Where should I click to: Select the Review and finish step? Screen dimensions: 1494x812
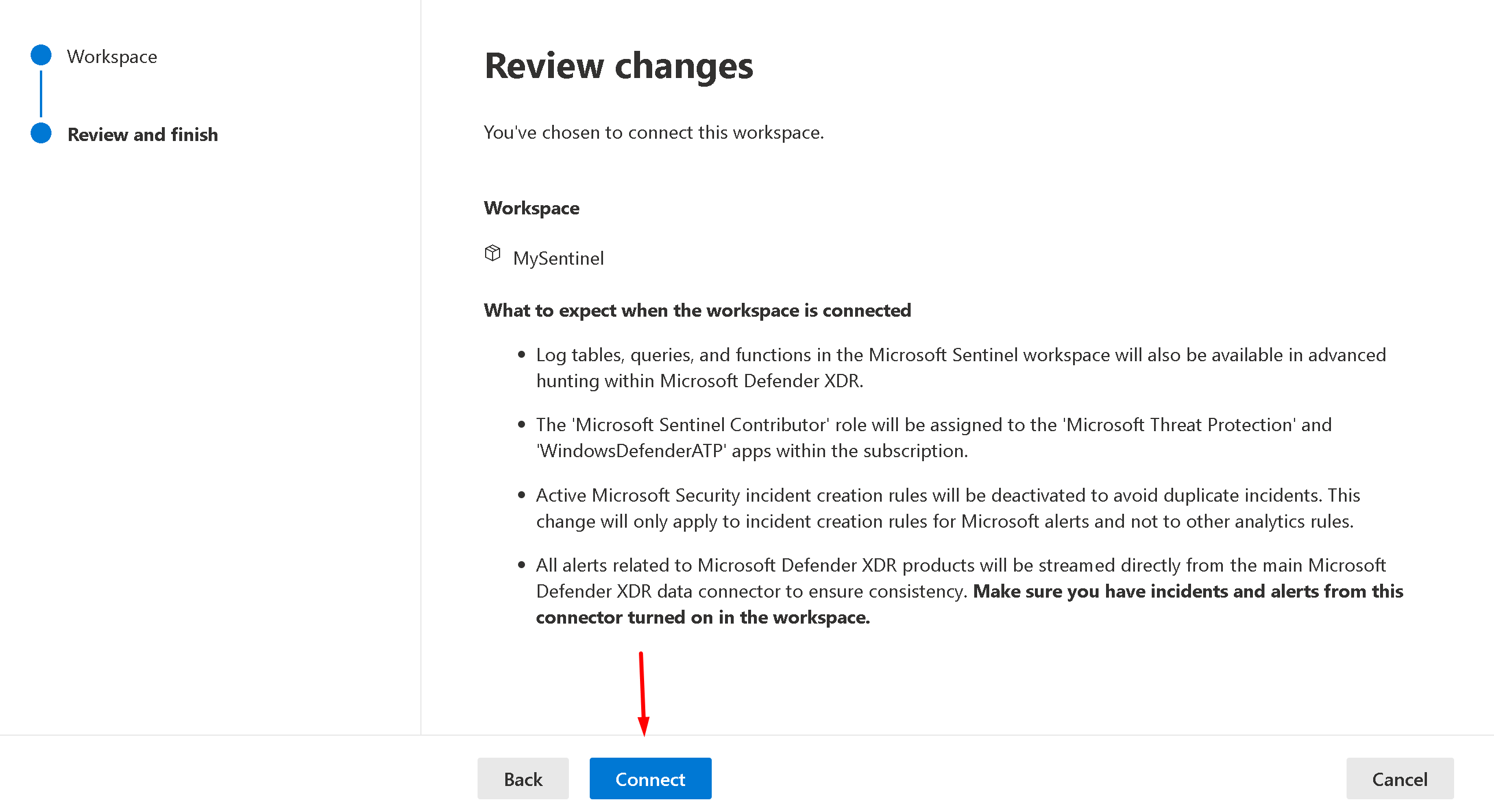pyautogui.click(x=143, y=135)
